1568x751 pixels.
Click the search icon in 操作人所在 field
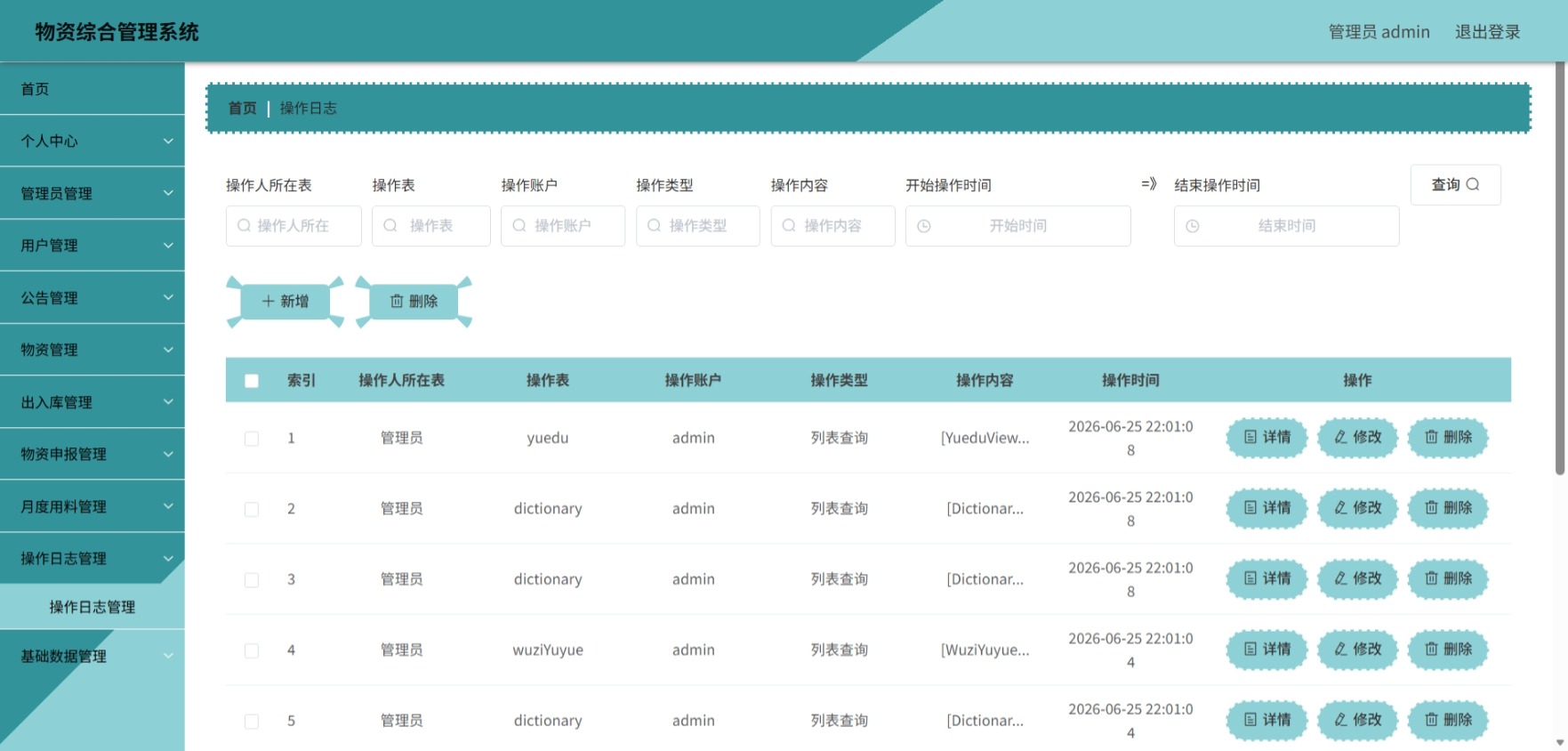(x=244, y=226)
